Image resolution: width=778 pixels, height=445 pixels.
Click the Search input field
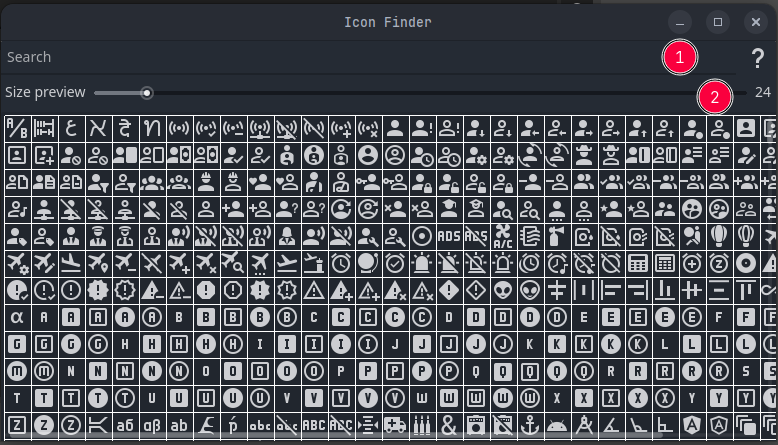click(370, 57)
